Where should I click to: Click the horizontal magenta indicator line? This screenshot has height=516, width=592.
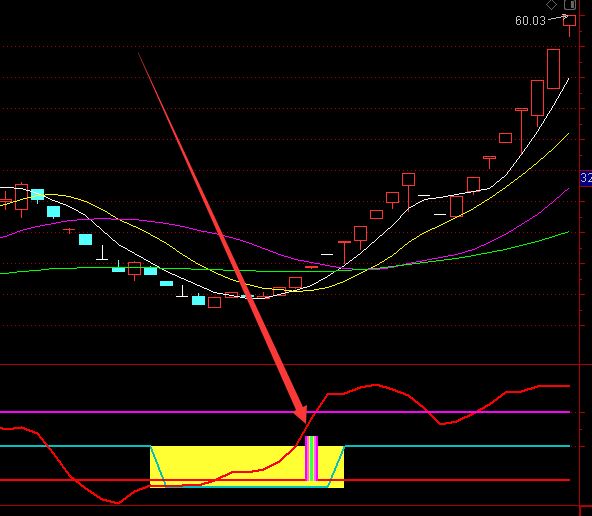285,412
